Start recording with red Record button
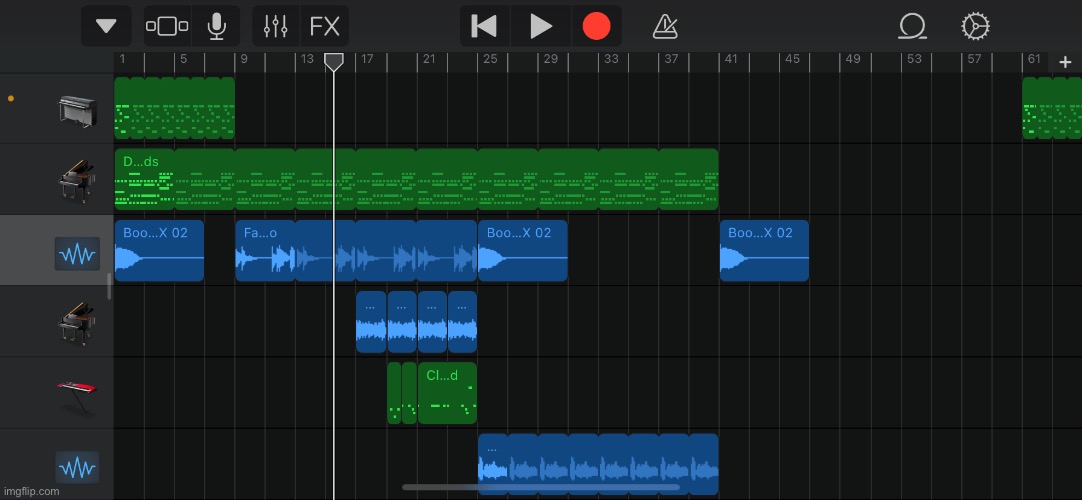 597,26
